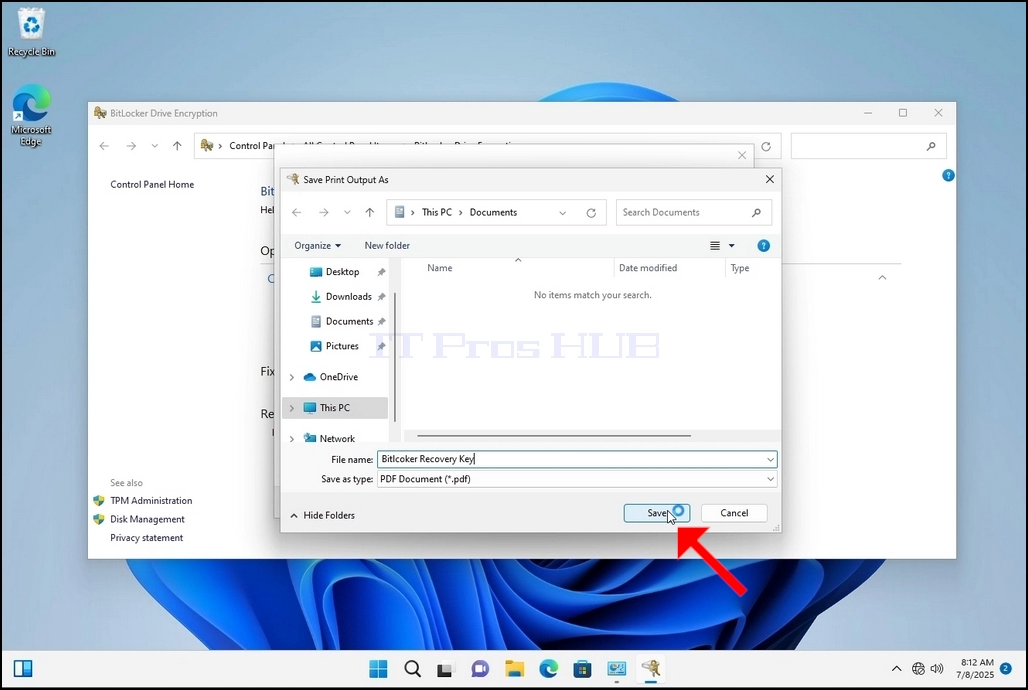Open volume control in system tray
Screen dimensions: 1028x690
[x=938, y=669]
